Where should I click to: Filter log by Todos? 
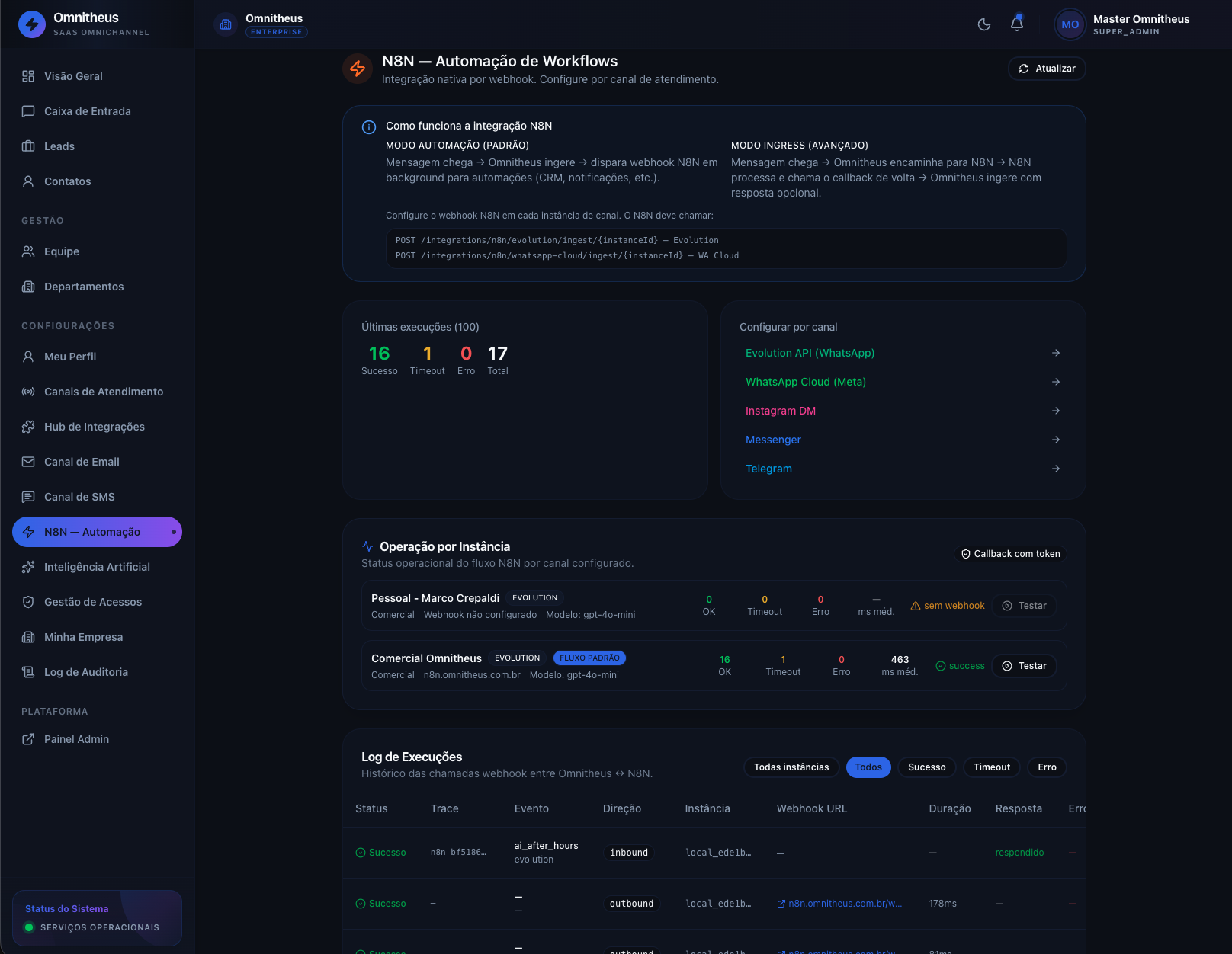tap(868, 767)
